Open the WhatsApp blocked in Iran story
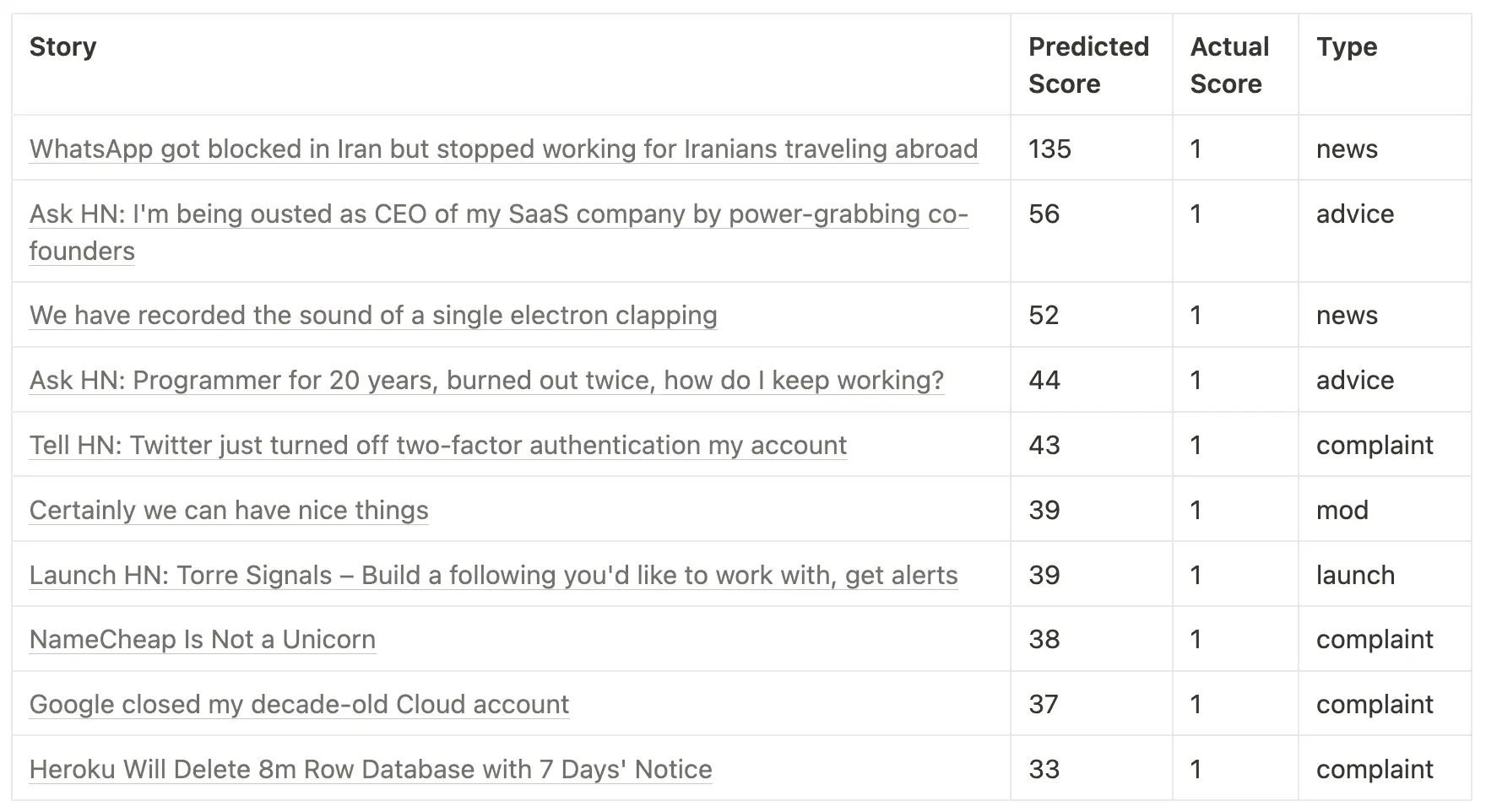 pyautogui.click(x=503, y=149)
